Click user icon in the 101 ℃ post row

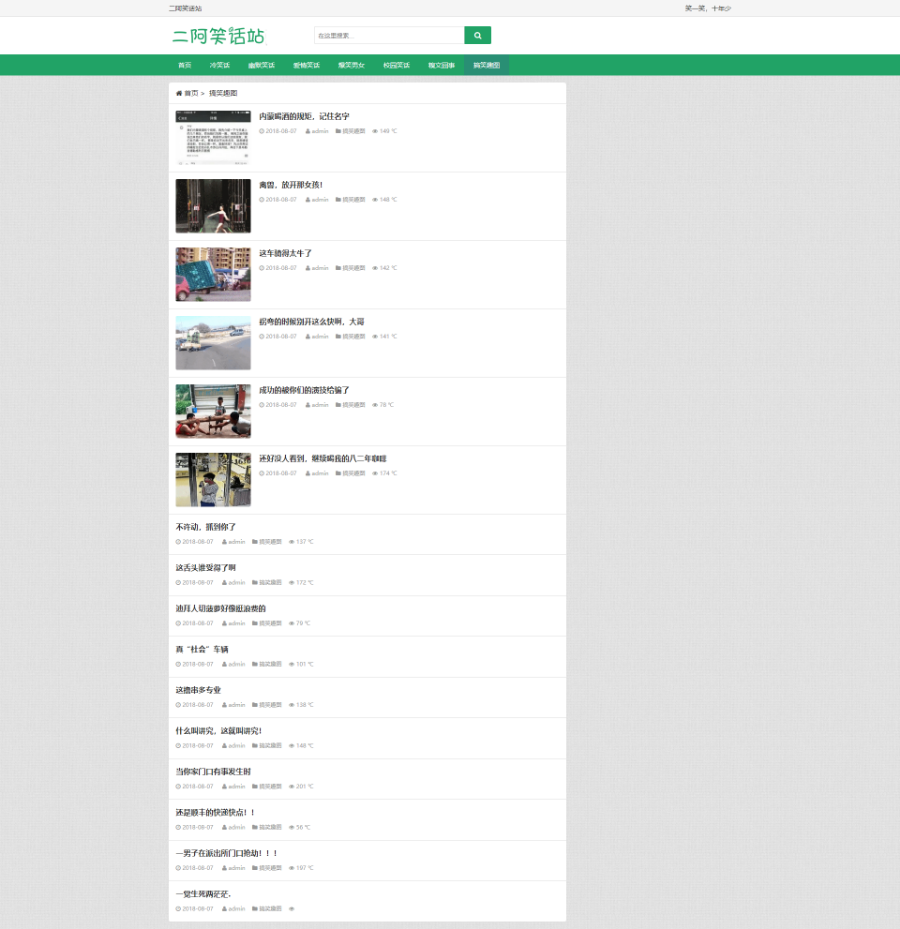[x=225, y=665]
